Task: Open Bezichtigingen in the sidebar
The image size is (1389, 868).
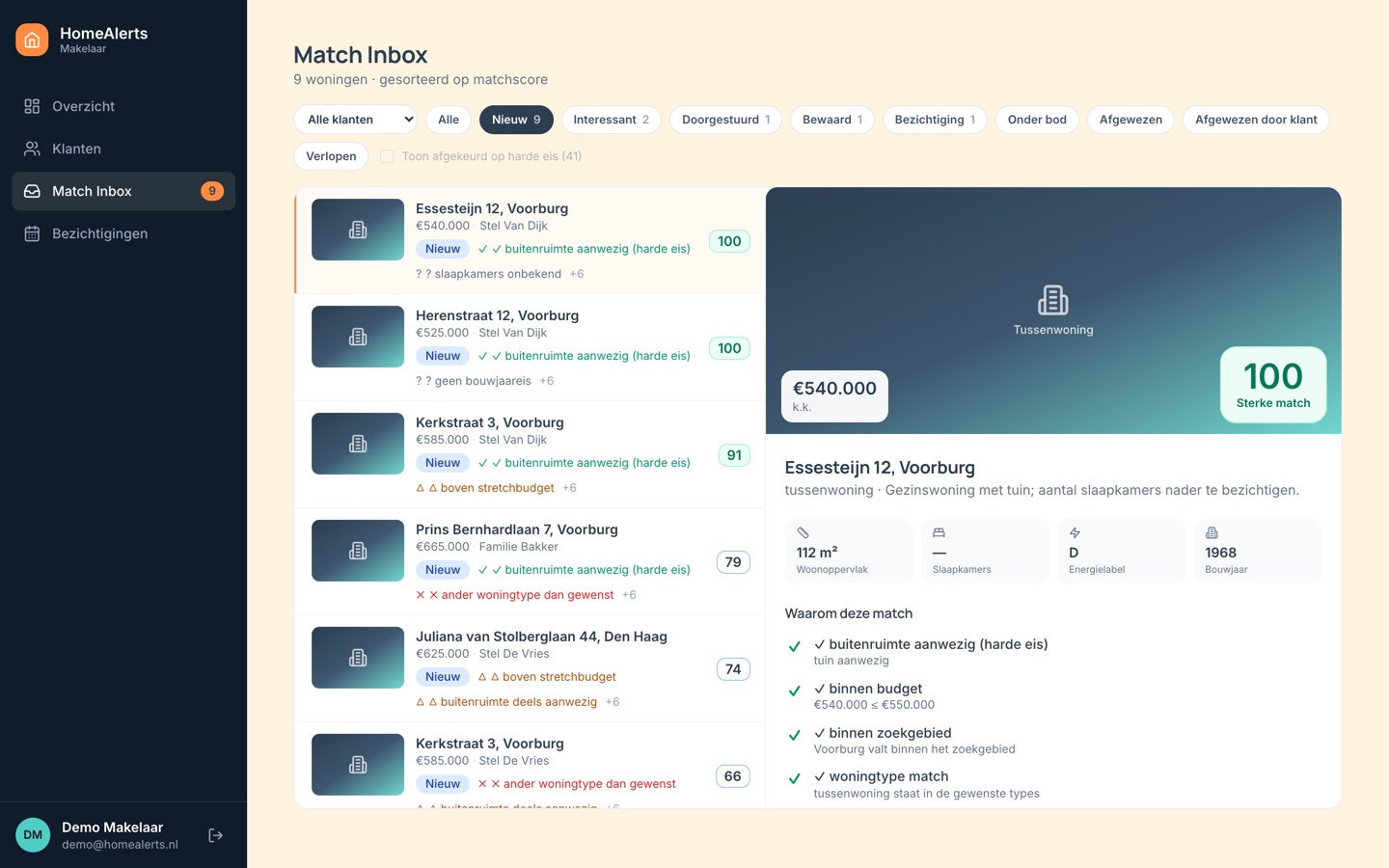Action: click(x=123, y=233)
